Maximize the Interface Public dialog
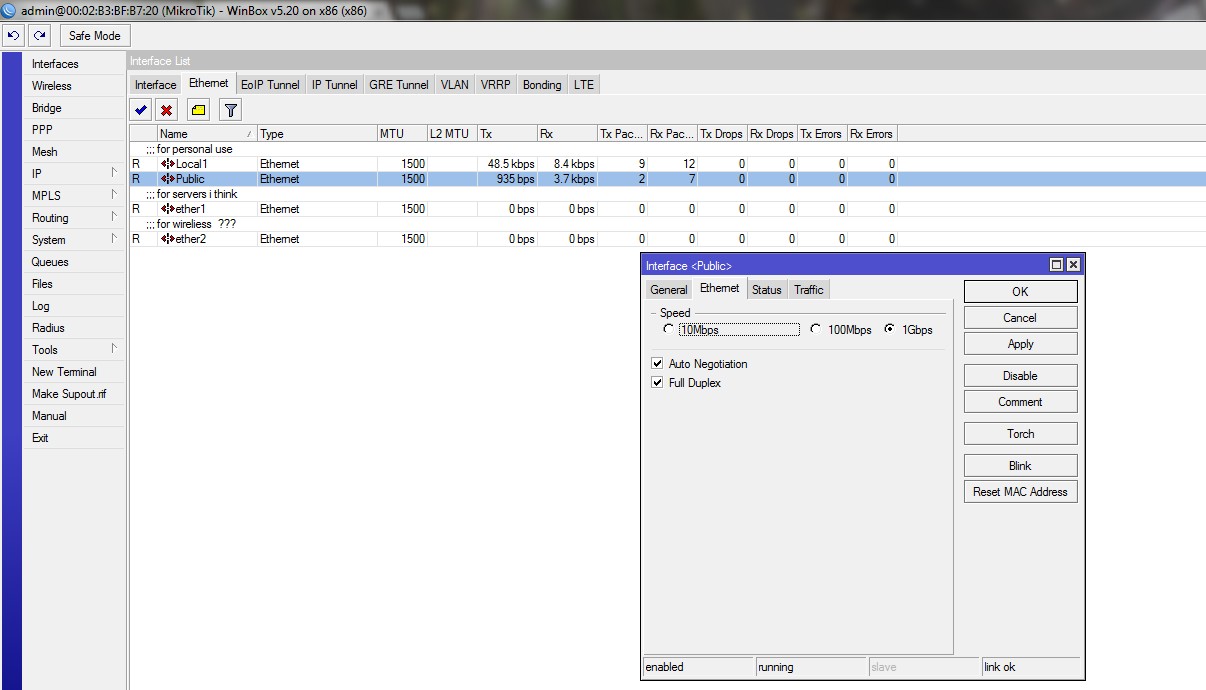 [x=1056, y=265]
